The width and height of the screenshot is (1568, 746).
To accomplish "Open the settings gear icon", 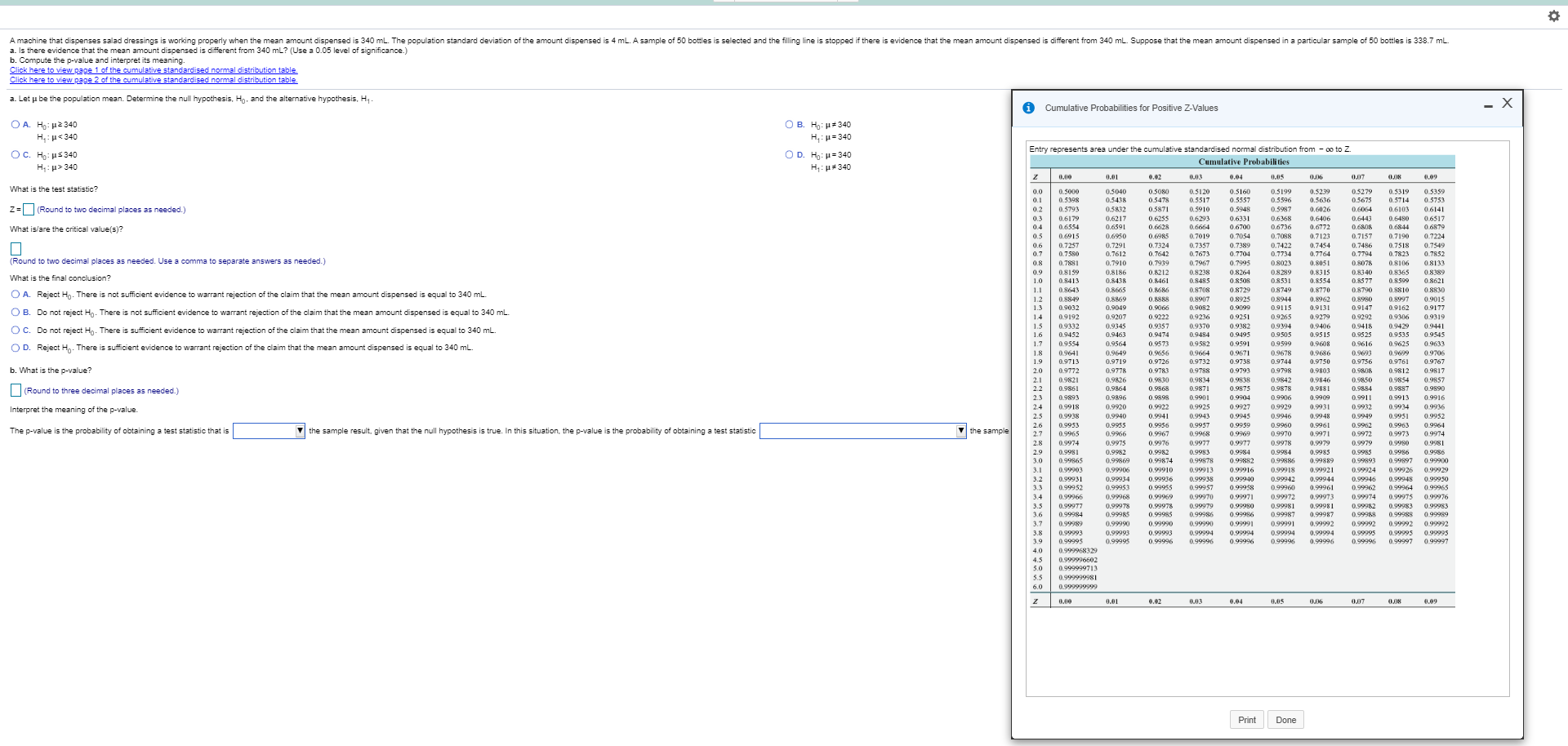I will [x=1553, y=16].
